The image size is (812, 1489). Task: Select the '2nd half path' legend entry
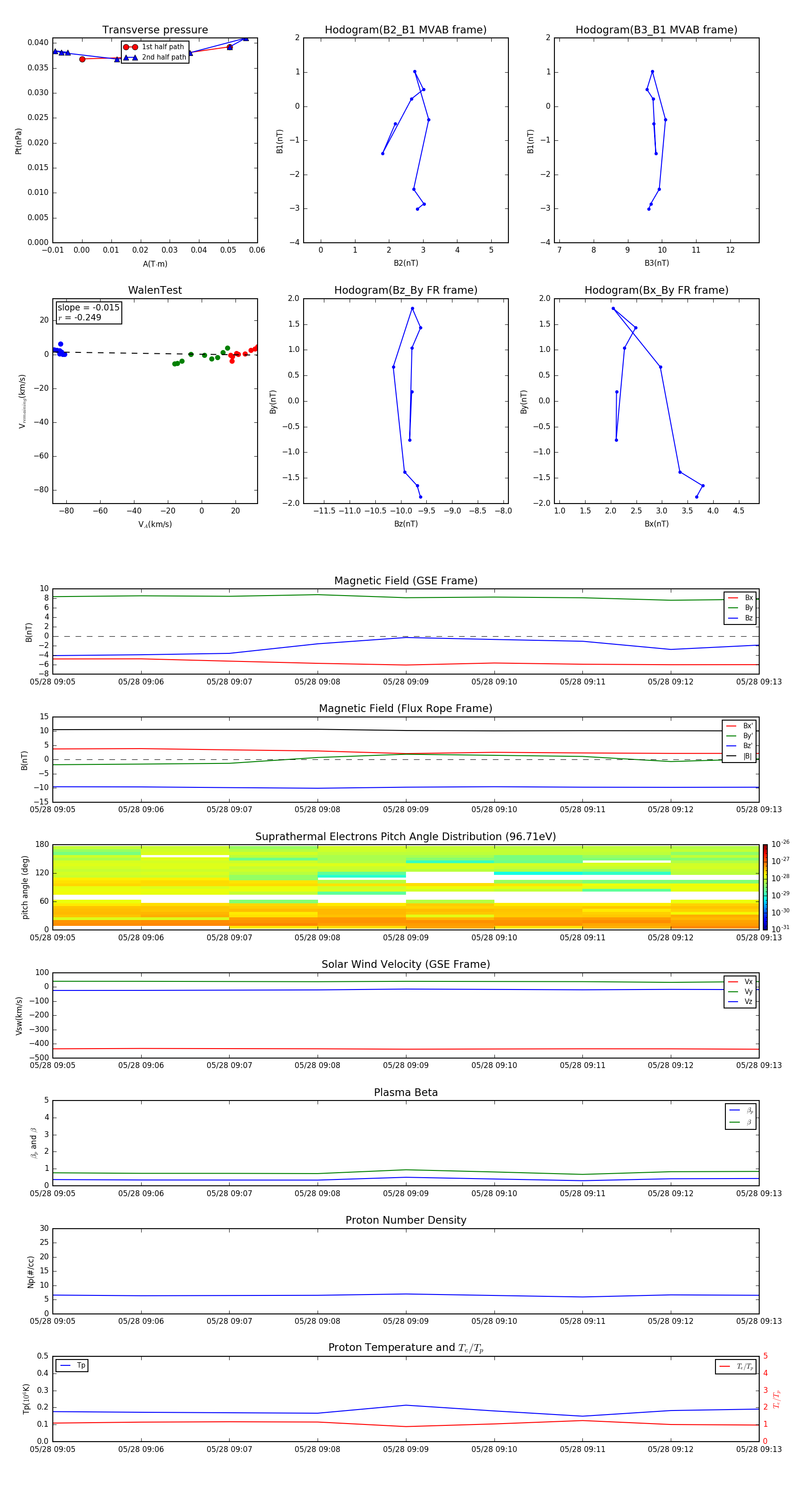pyautogui.click(x=154, y=57)
